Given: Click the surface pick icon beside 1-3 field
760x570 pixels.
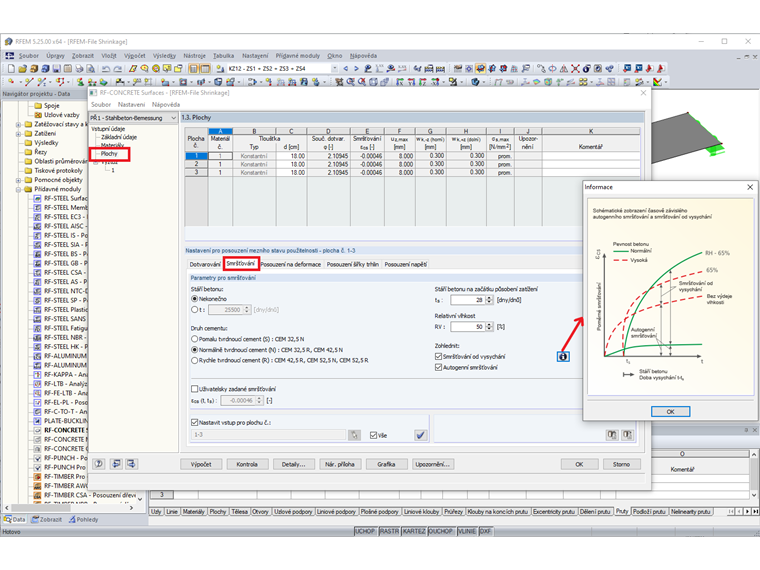Looking at the screenshot, I should [x=354, y=435].
